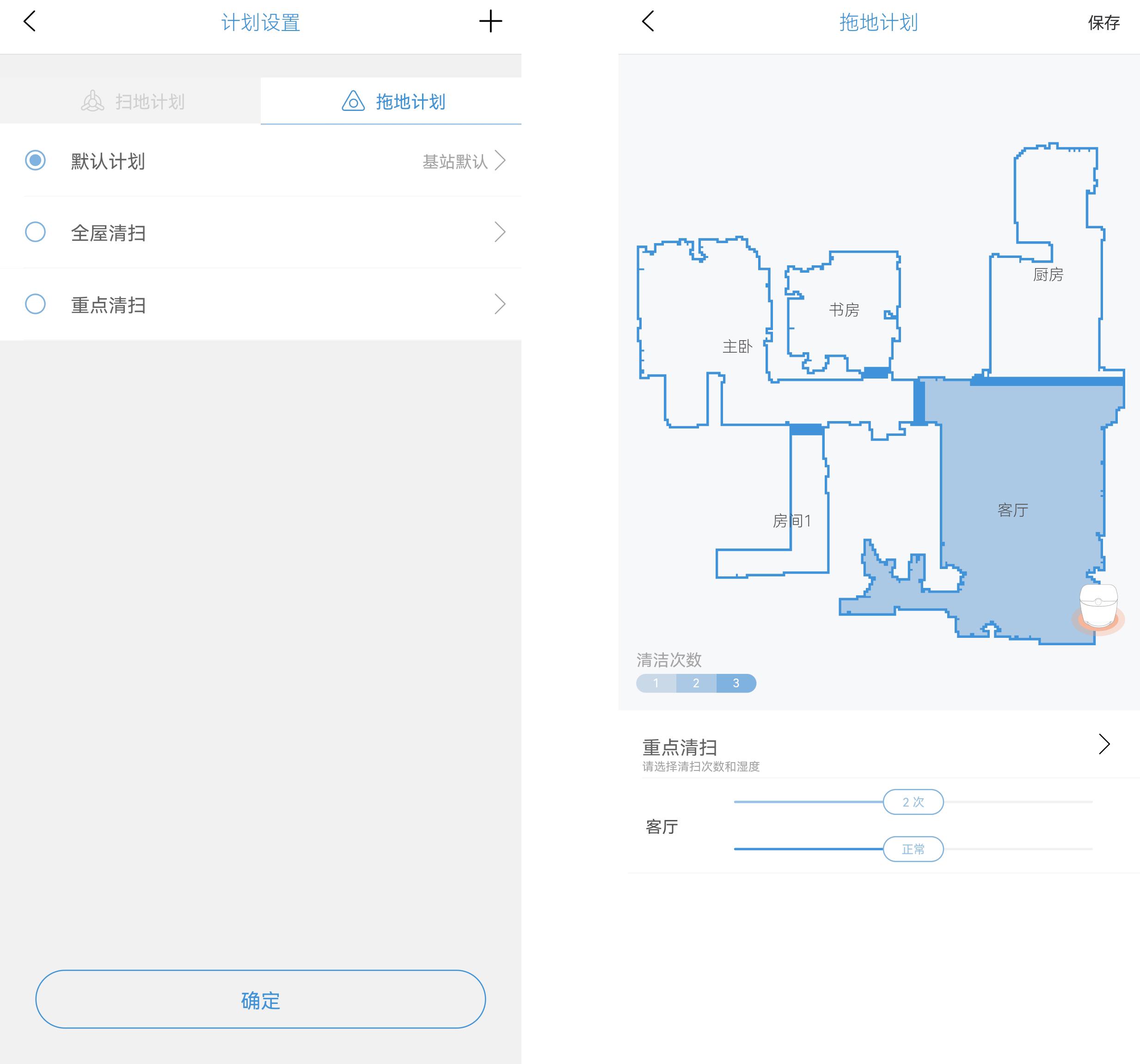Viewport: 1140px width, 1064px height.
Task: Click the back arrow on the 计划设置 screen
Action: click(x=29, y=22)
